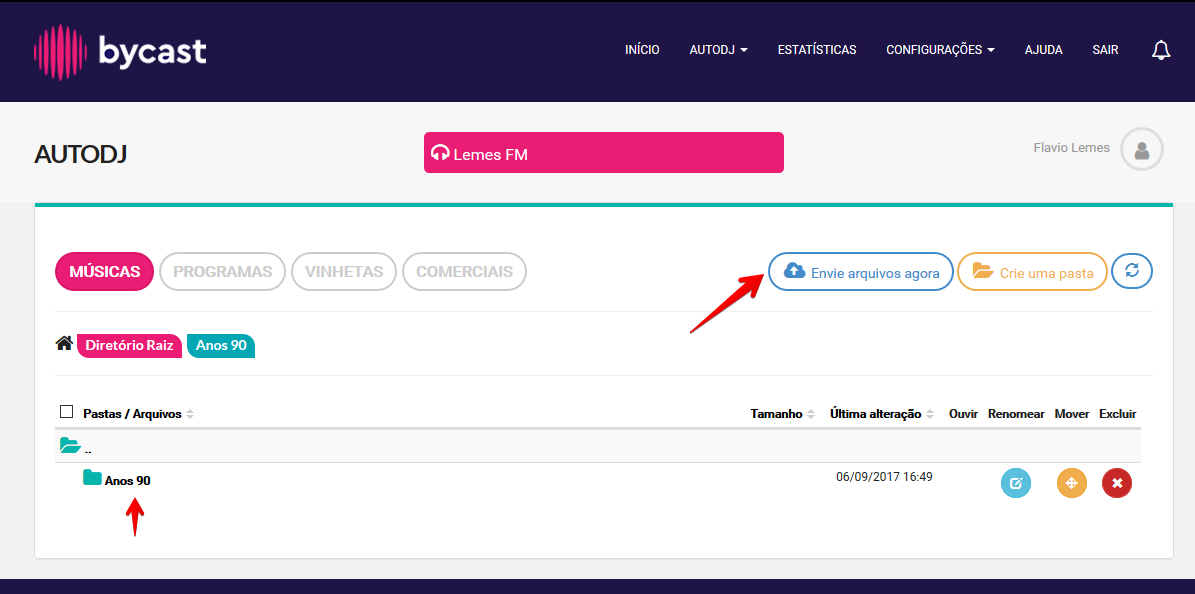The image size is (1195, 594).
Task: Click the Mover column header
Action: [1072, 414]
